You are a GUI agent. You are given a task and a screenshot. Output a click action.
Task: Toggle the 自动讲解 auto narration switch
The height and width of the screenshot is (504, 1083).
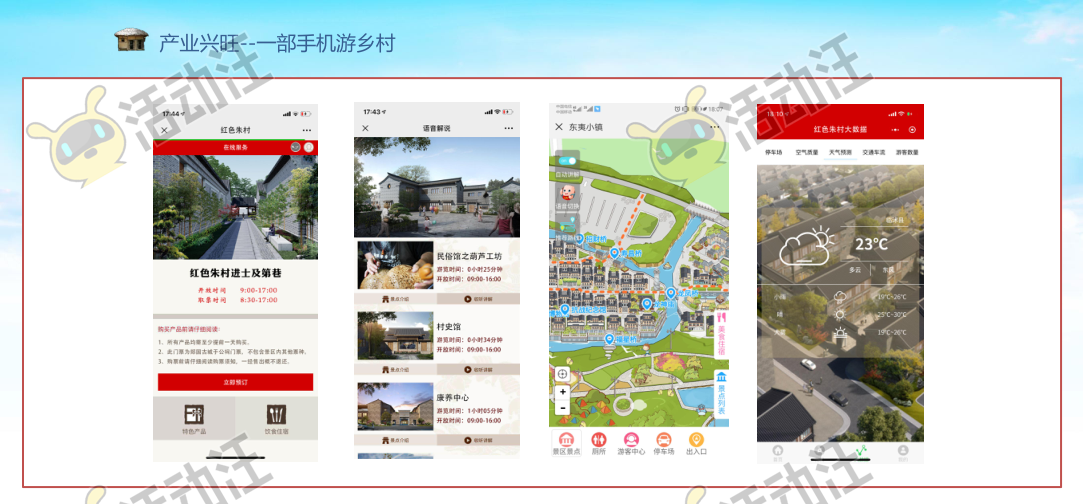coord(567,160)
